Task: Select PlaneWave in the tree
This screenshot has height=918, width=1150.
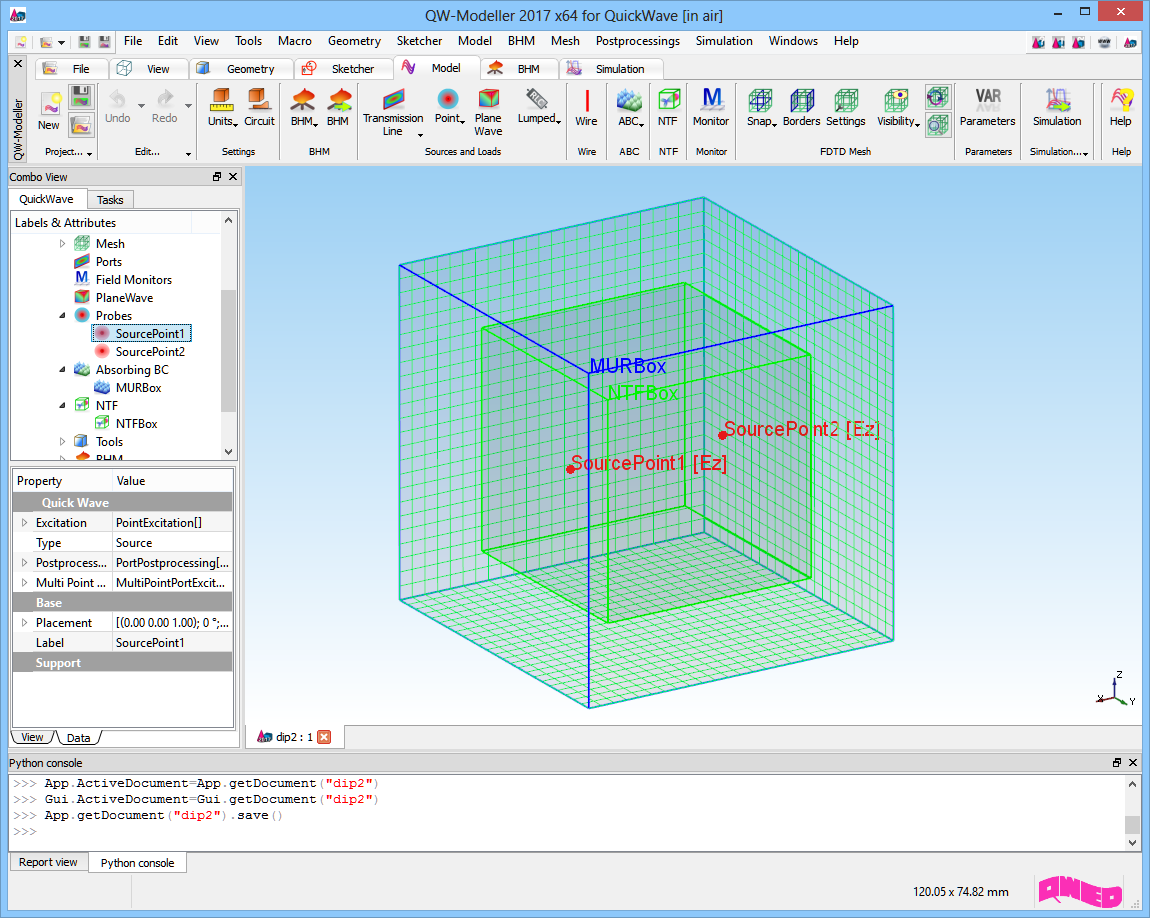Action: point(124,298)
